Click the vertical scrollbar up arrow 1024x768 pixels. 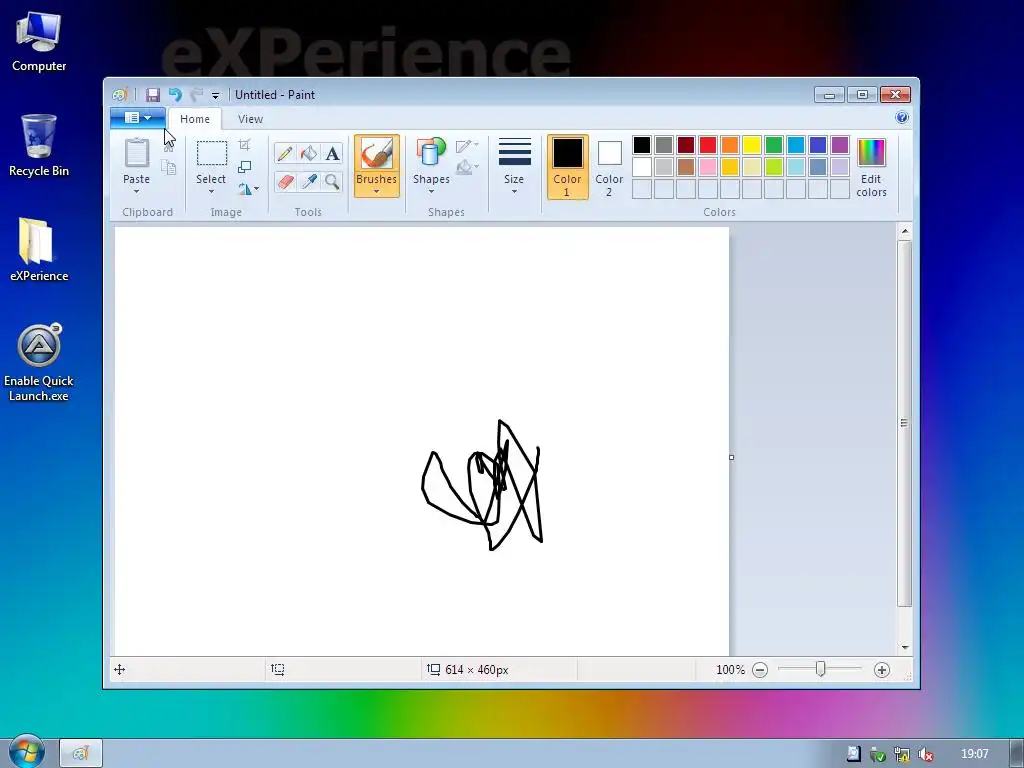coord(904,231)
